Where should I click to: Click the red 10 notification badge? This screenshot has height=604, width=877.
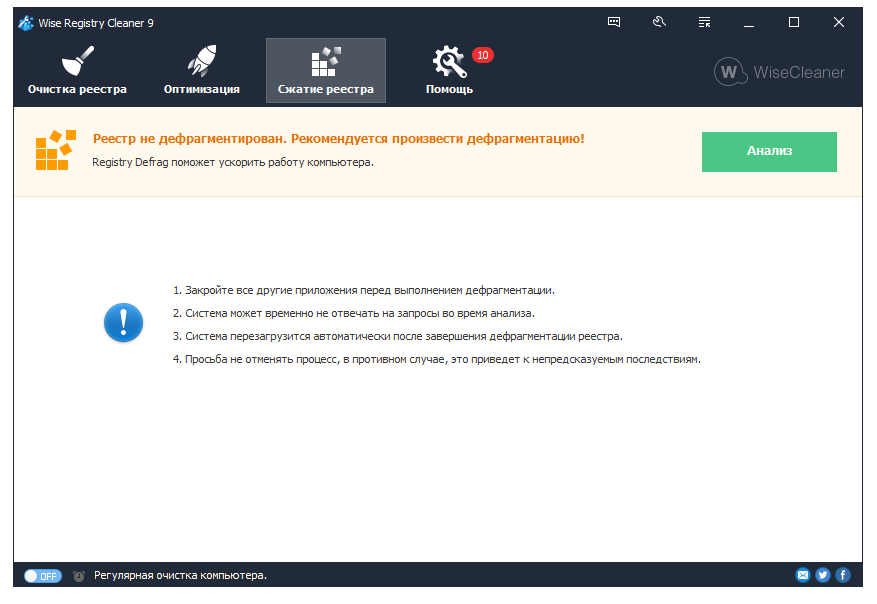tap(483, 55)
